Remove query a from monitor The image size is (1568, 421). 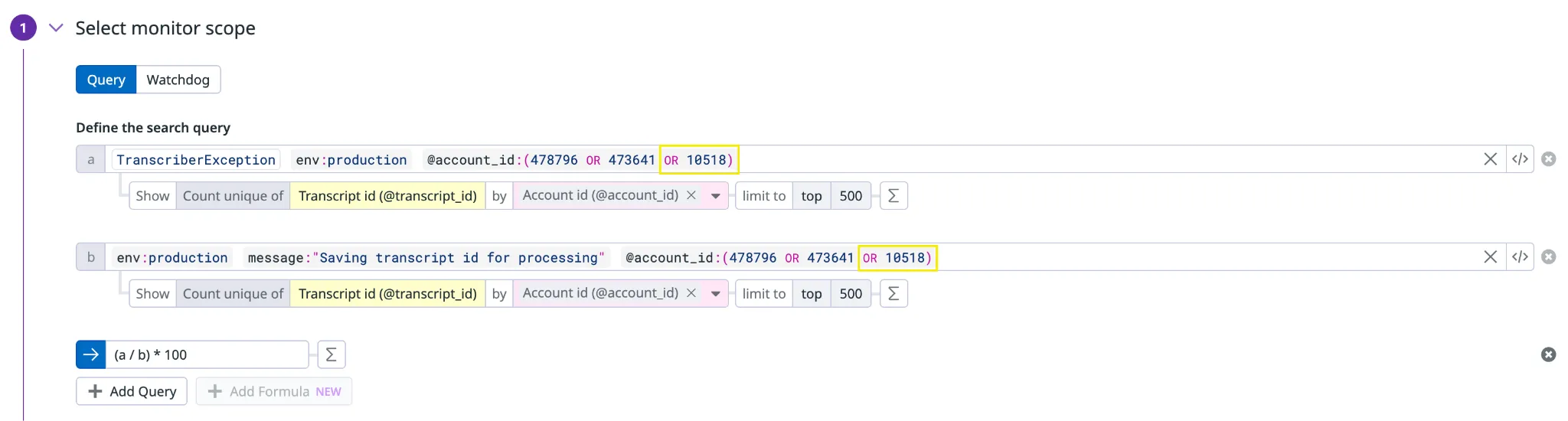click(1548, 159)
